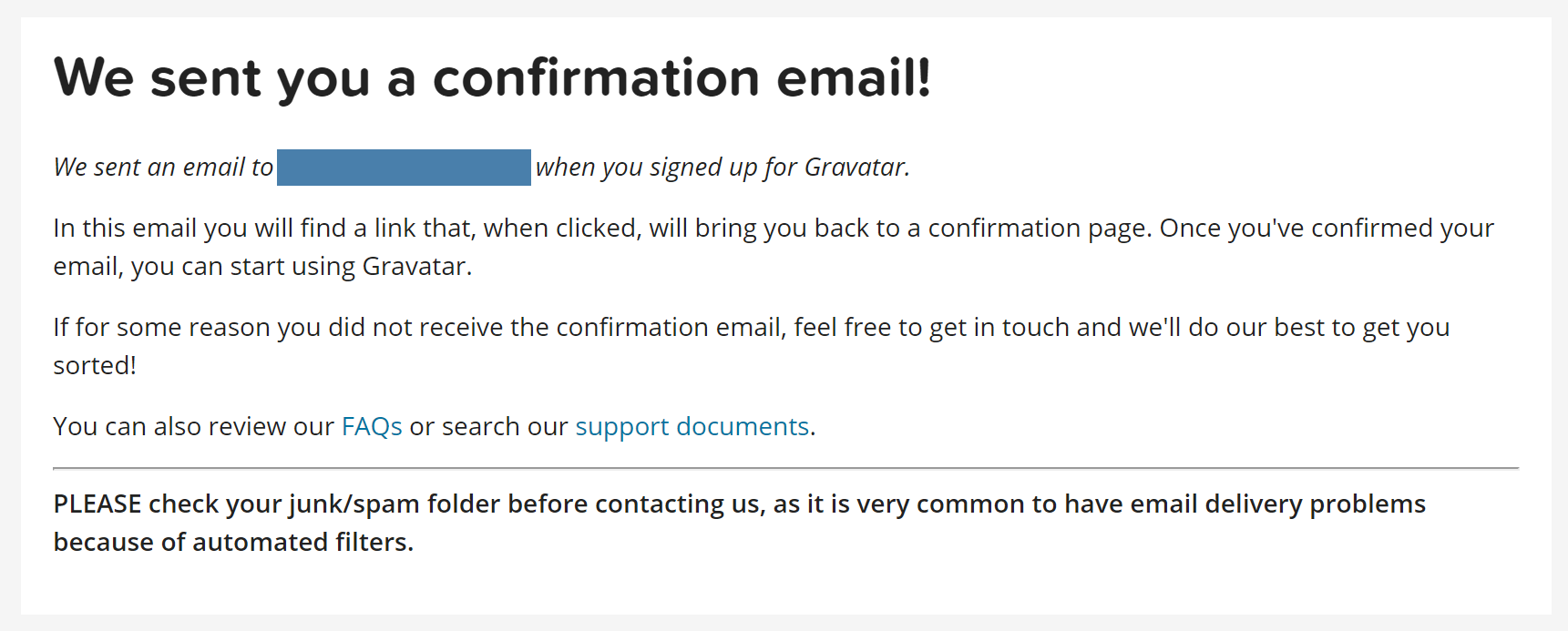
Task: Click the 'You can also review our' text
Action: click(x=193, y=426)
